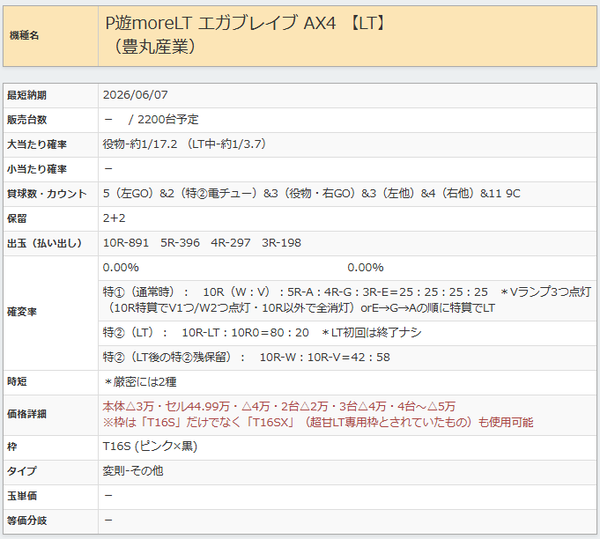Click the '価格詳細' row label
The width and height of the screenshot is (600, 539).
pyautogui.click(x=27, y=414)
